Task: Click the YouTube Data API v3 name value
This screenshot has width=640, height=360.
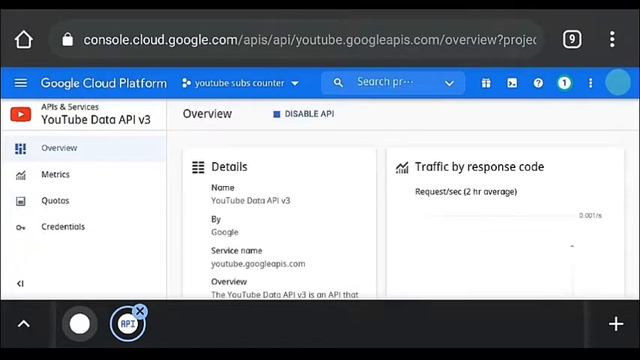Action: click(251, 200)
